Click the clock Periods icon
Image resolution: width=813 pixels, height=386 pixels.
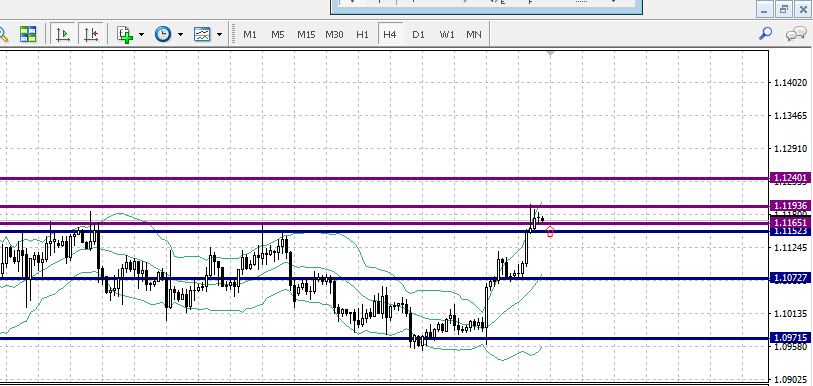(x=163, y=35)
